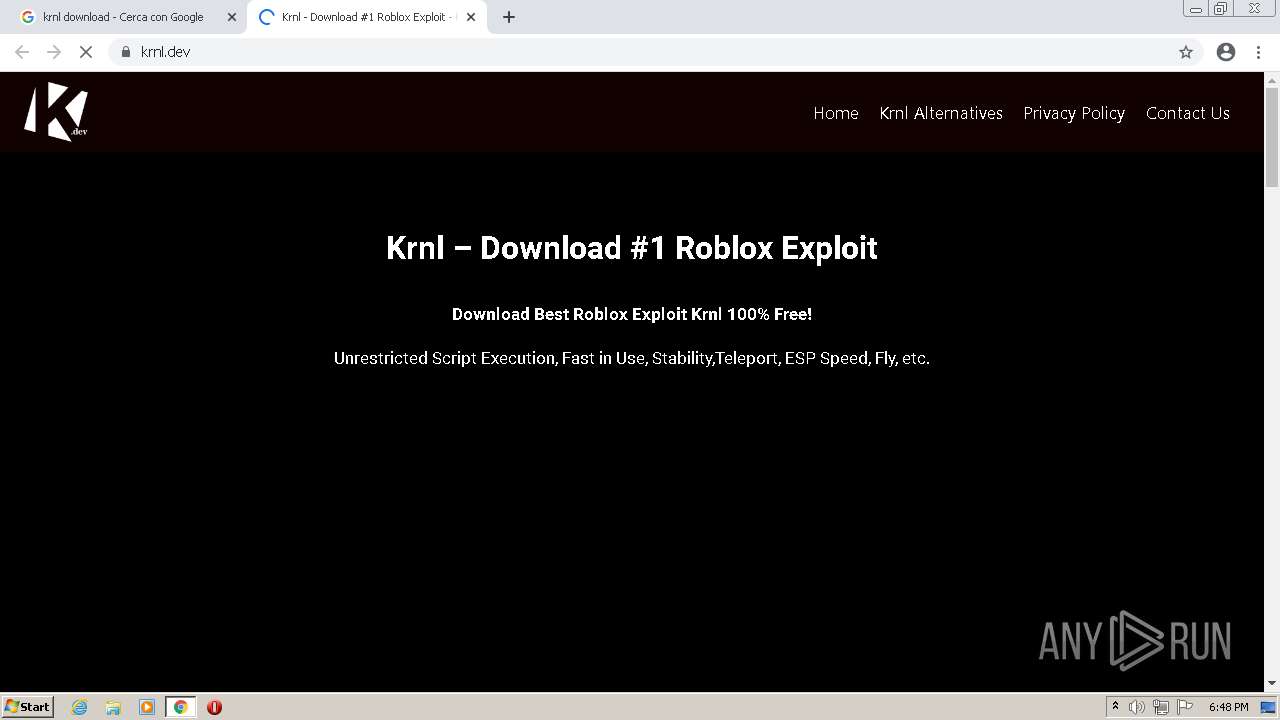Click the 6:48 PM taskbar clock

[x=1228, y=707]
